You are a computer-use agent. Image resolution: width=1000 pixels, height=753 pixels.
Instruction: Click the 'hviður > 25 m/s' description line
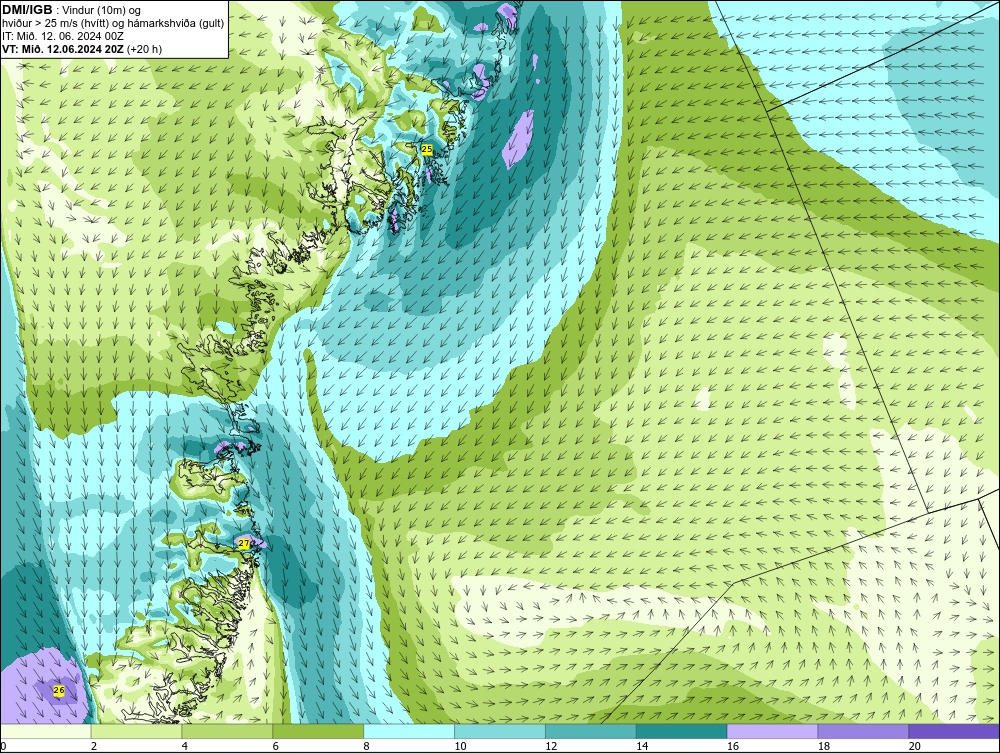113,24
